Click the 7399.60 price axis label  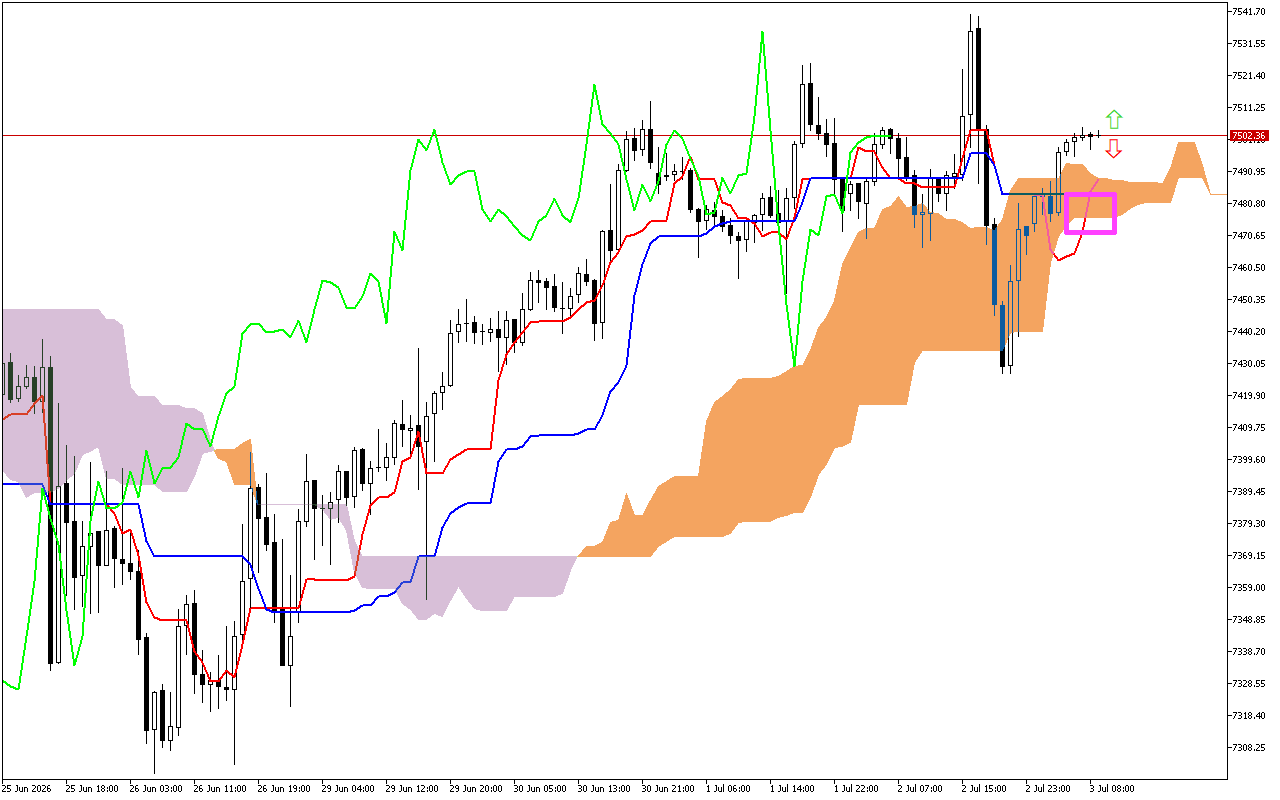tap(1249, 460)
